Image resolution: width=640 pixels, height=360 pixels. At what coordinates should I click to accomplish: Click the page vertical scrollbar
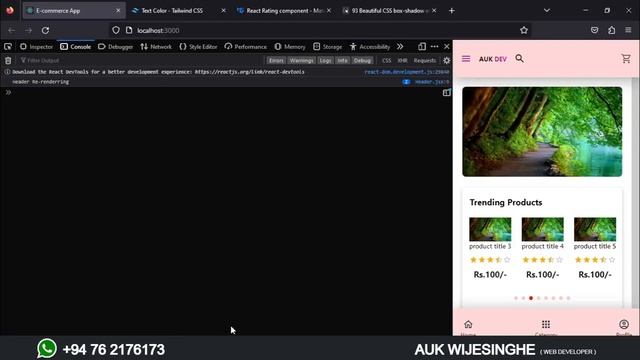tap(635, 192)
